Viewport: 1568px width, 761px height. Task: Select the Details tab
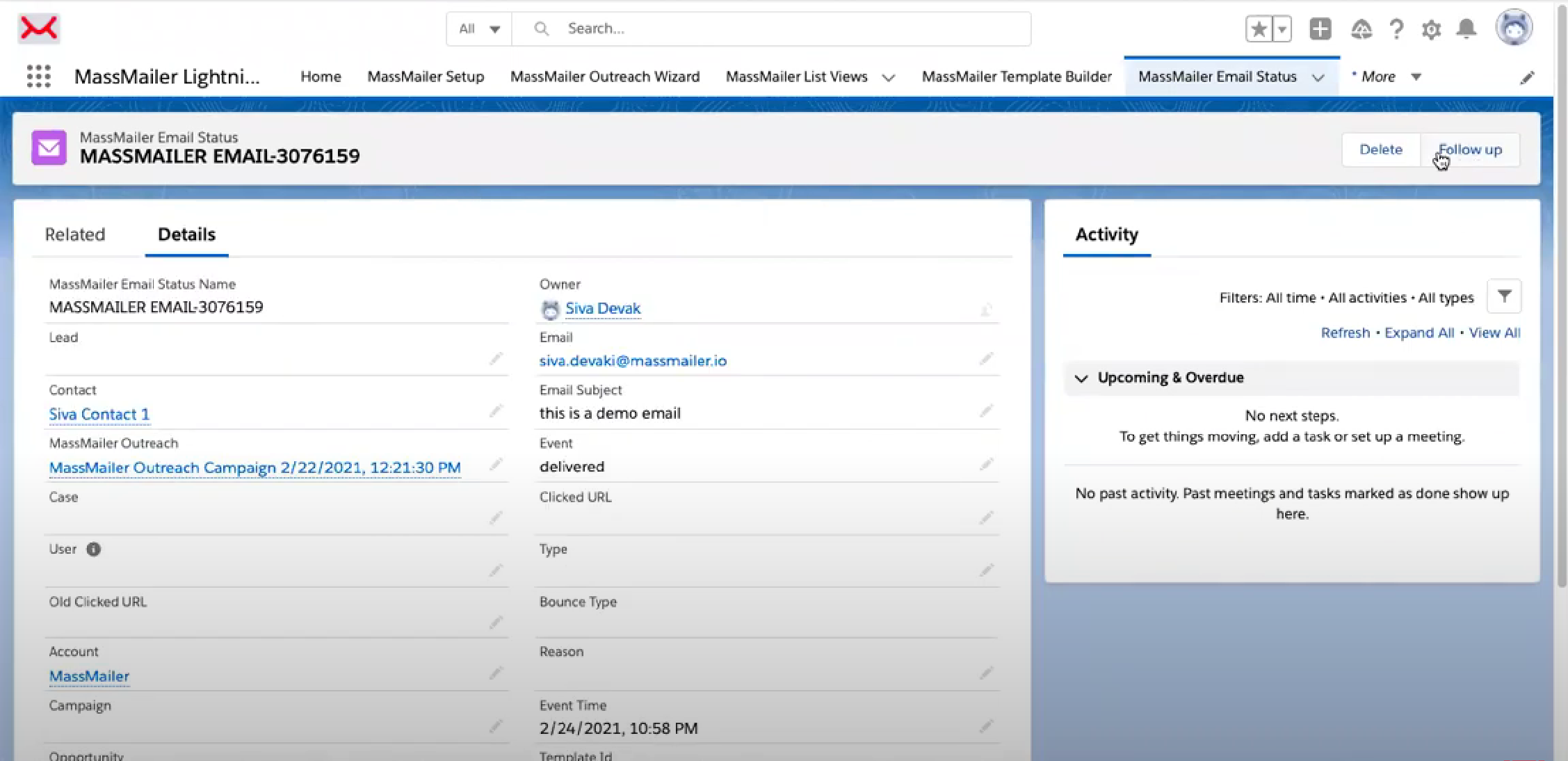[186, 234]
